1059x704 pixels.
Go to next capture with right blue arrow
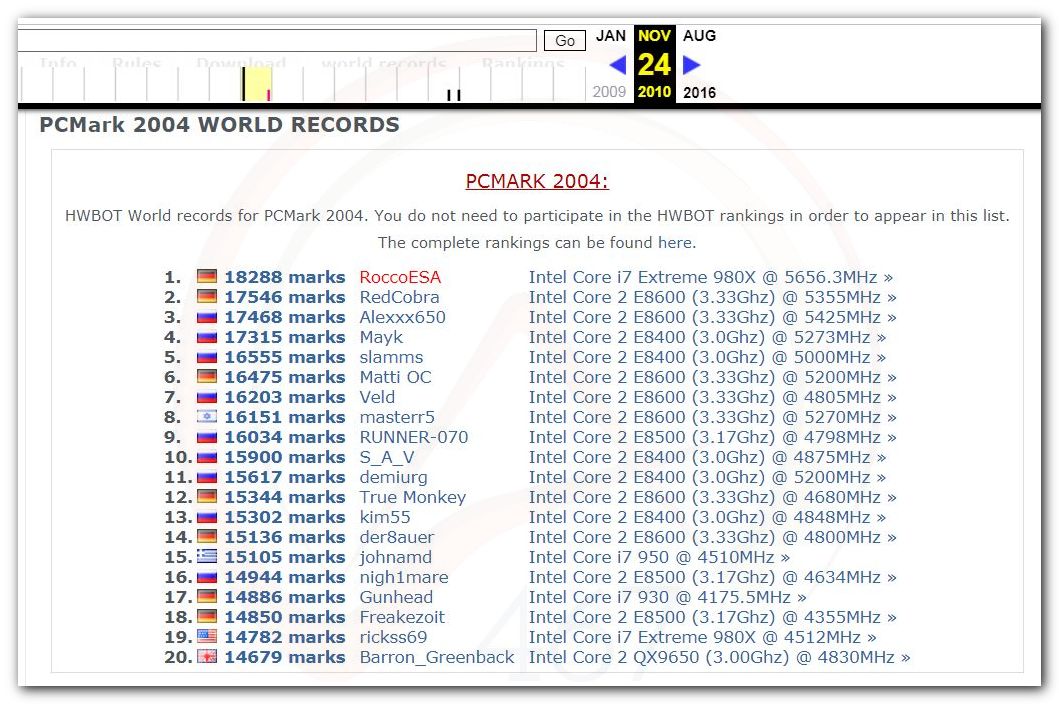tap(692, 65)
